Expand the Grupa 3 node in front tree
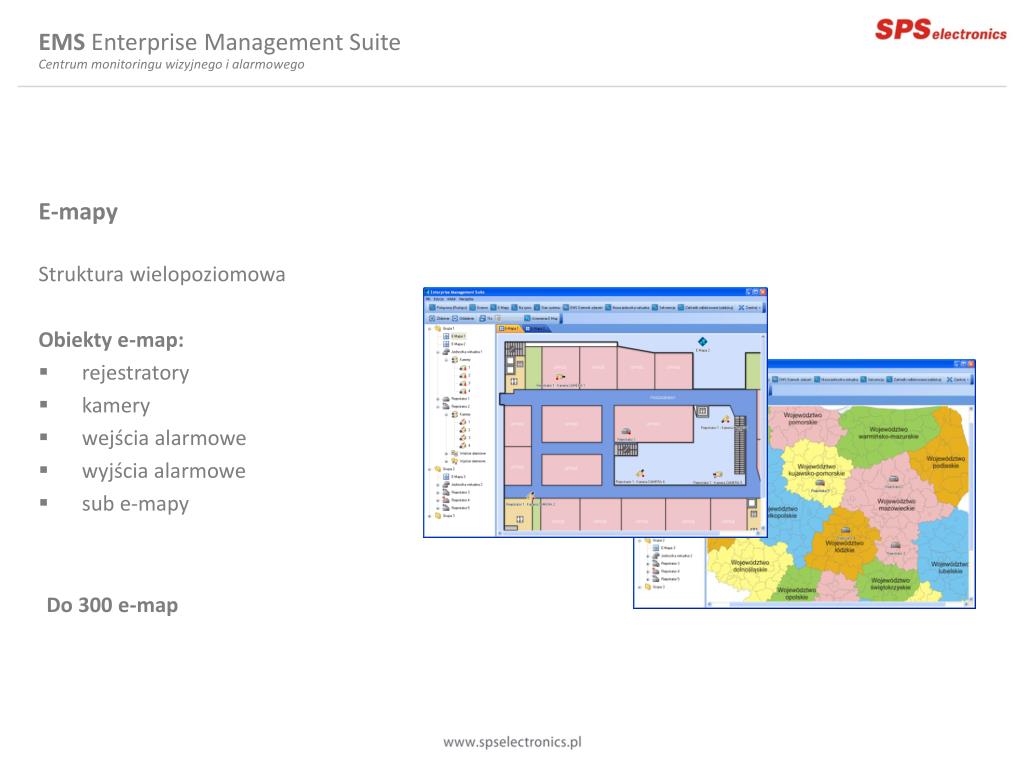Image resolution: width=1024 pixels, height=768 pixels. (429, 516)
